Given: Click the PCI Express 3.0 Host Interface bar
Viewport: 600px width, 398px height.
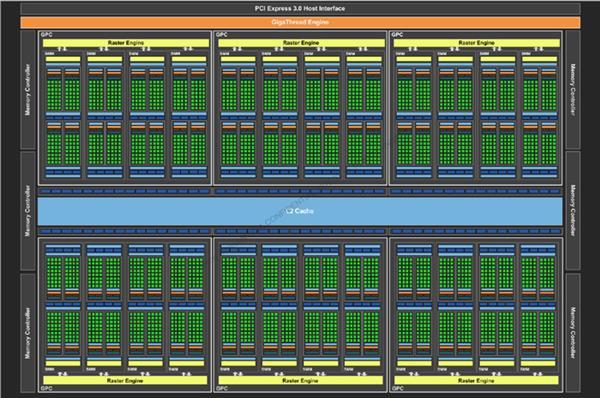Looking at the screenshot, I should click(x=300, y=8).
